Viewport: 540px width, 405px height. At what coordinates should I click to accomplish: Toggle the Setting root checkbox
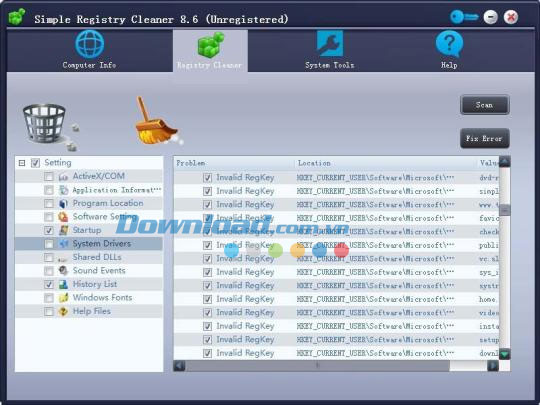pos(35,163)
